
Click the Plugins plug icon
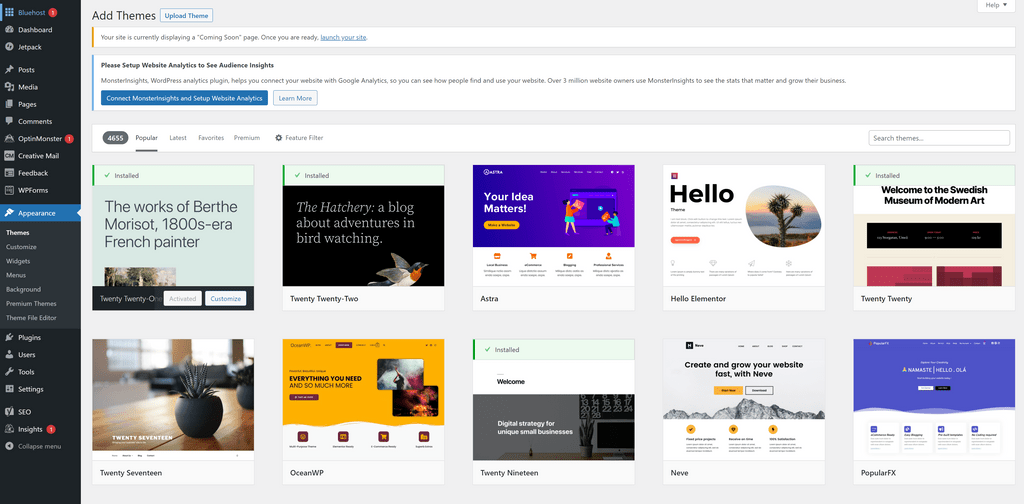point(9,338)
